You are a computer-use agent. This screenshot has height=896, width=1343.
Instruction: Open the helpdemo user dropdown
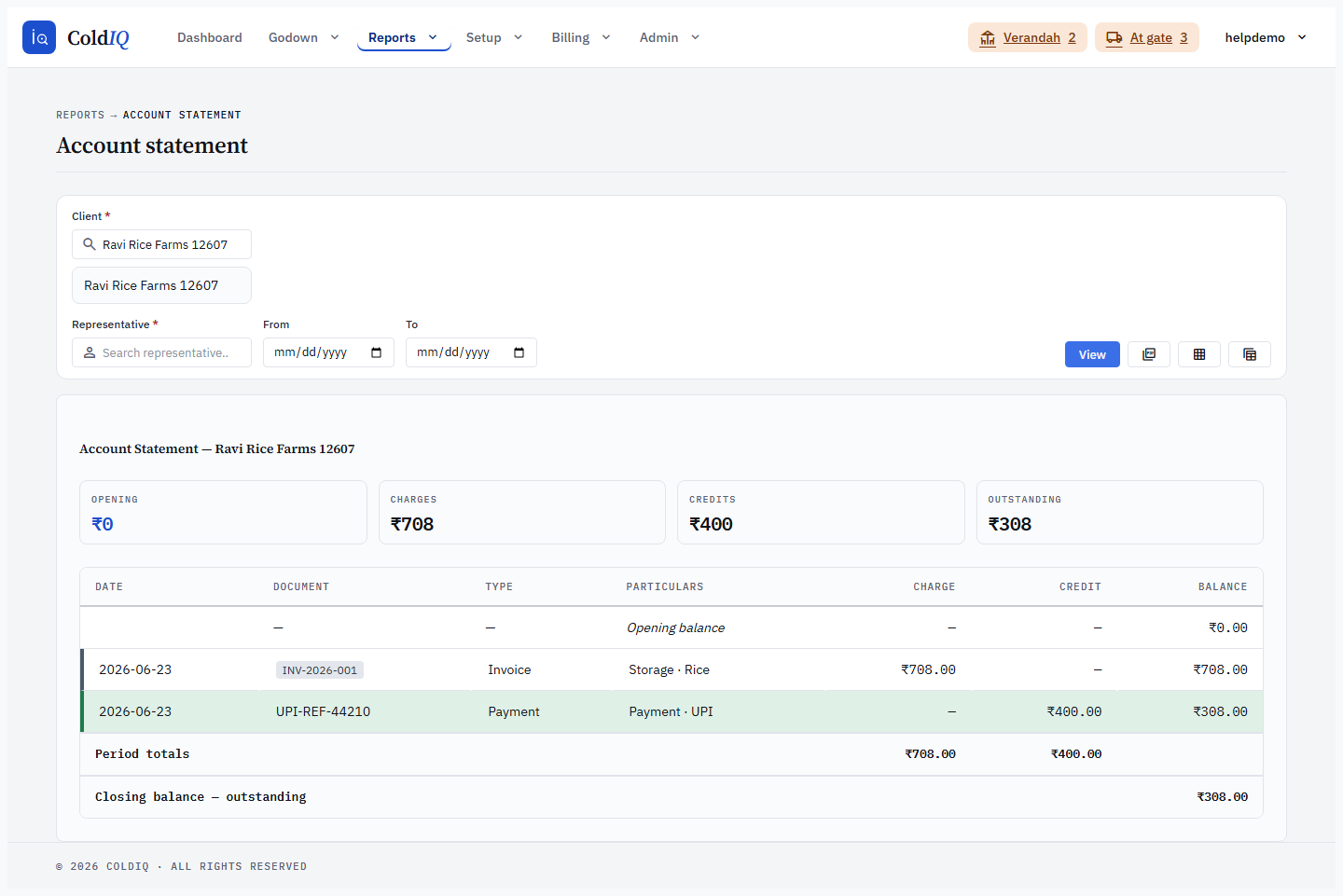click(x=1266, y=37)
